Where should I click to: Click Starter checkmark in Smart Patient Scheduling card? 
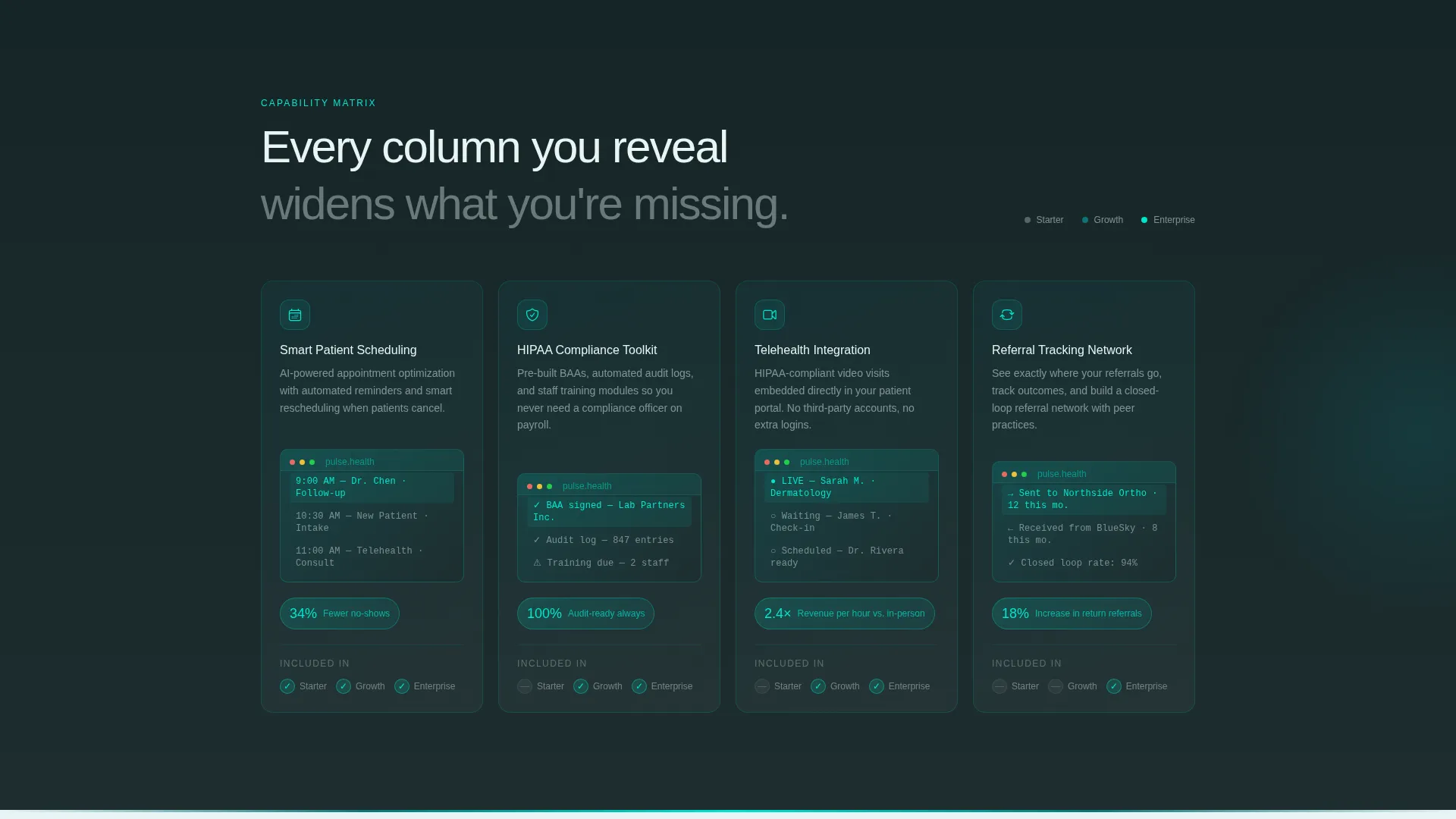pos(287,686)
